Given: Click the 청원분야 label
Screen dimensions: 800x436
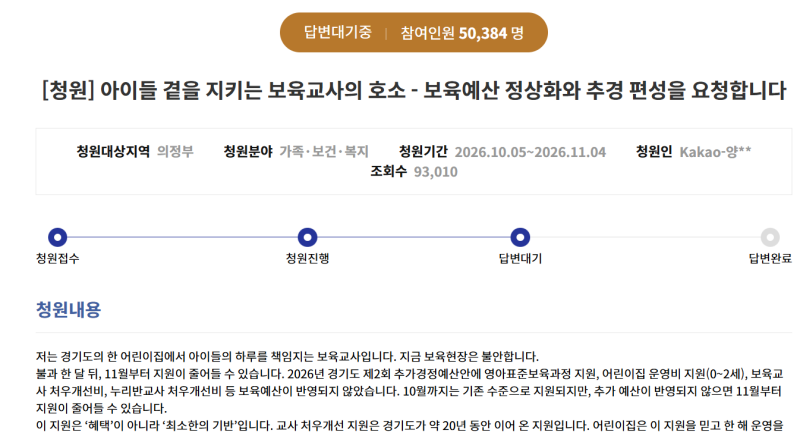Looking at the screenshot, I should click(x=248, y=151).
